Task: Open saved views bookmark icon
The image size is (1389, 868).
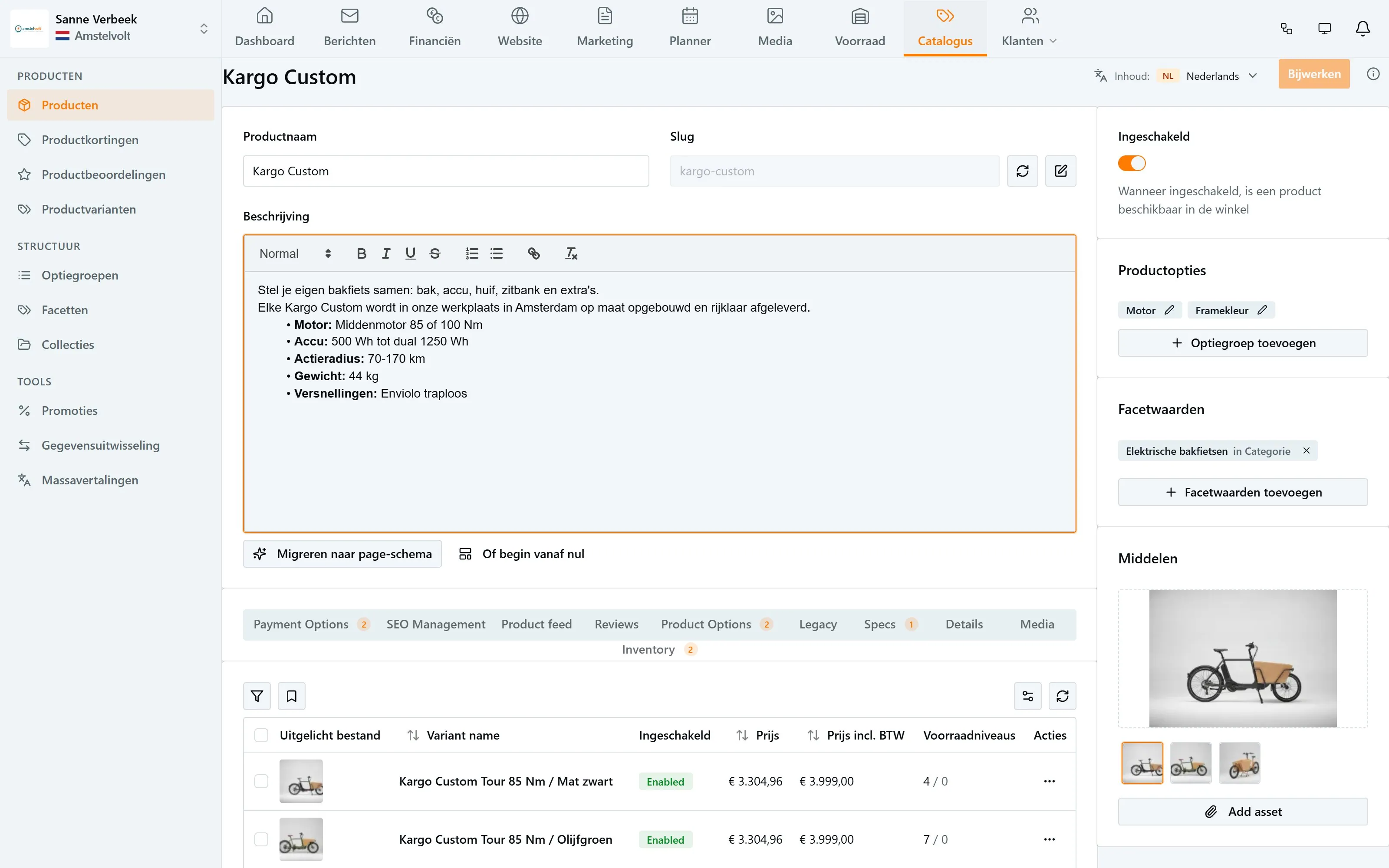Action: [292, 696]
